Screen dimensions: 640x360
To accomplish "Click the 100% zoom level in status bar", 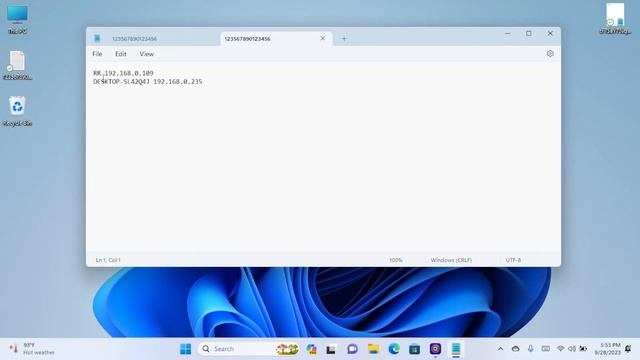I will pyautogui.click(x=396, y=260).
